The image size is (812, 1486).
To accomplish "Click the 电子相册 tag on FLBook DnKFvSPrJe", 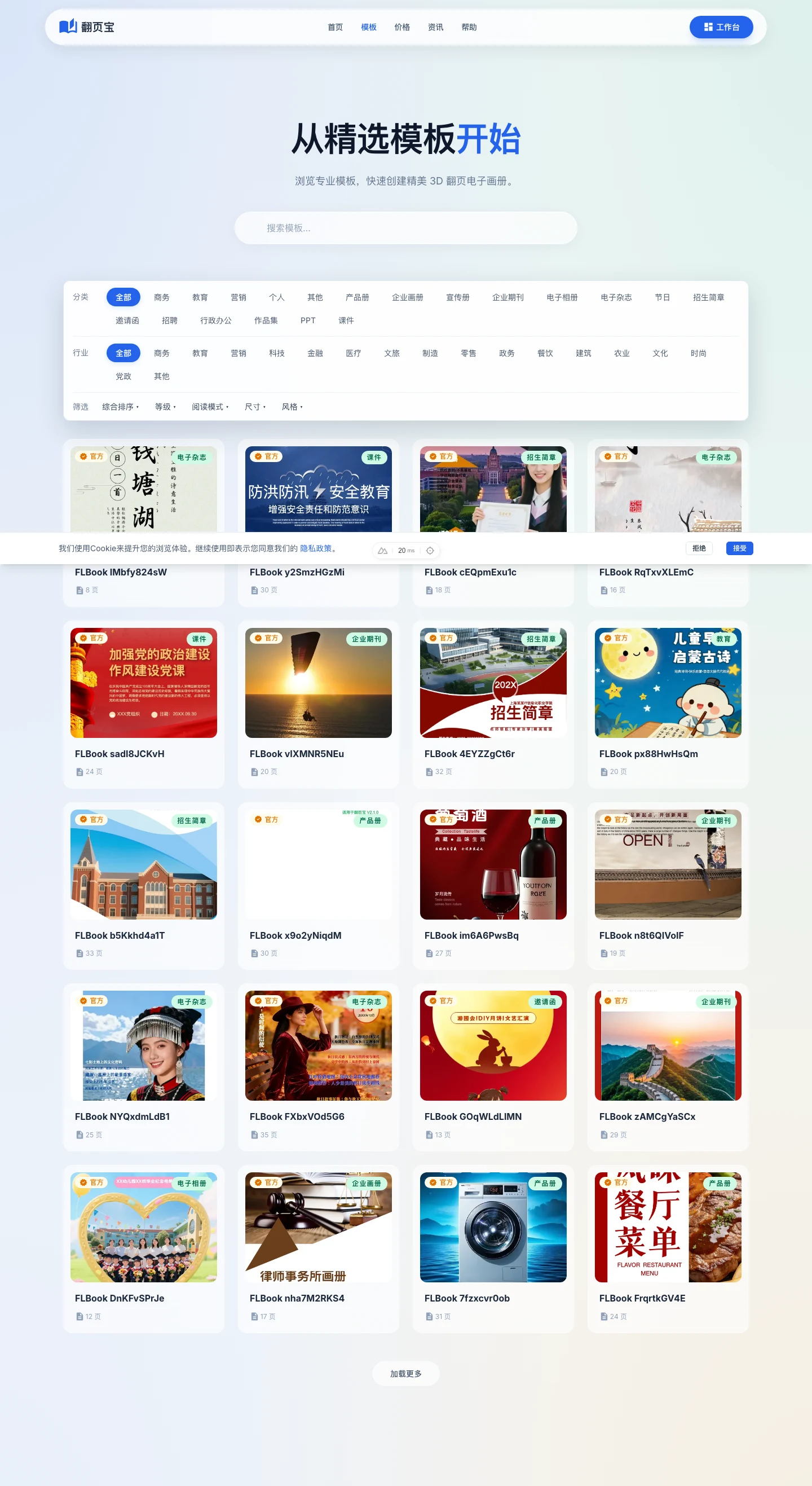I will tap(192, 1184).
